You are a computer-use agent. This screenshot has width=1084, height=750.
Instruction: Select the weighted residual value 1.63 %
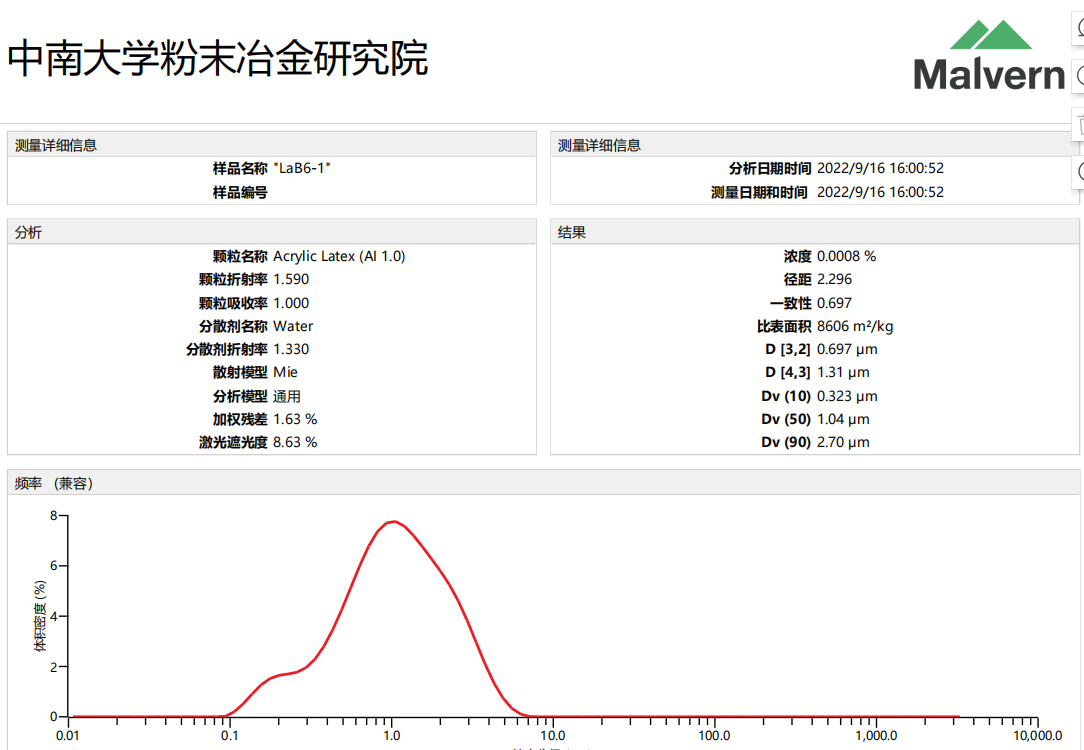click(295, 419)
